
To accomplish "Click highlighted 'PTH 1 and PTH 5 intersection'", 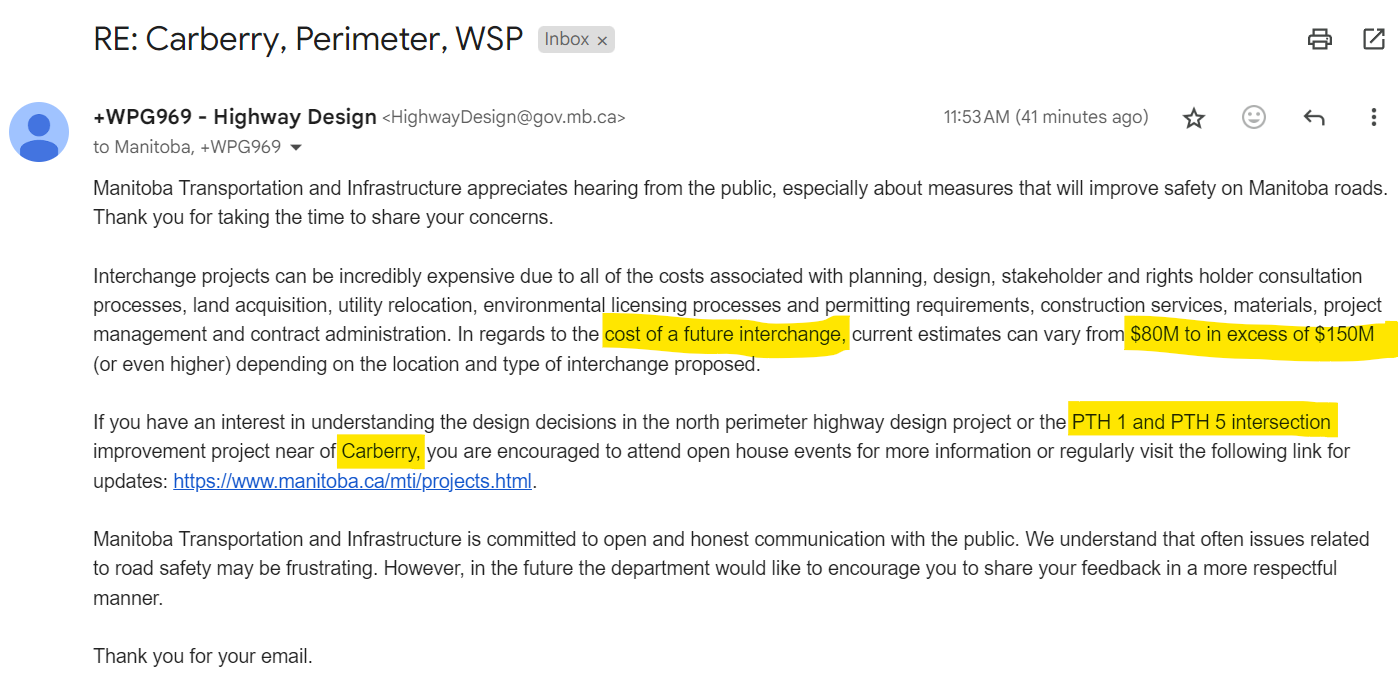I will pos(1201,422).
